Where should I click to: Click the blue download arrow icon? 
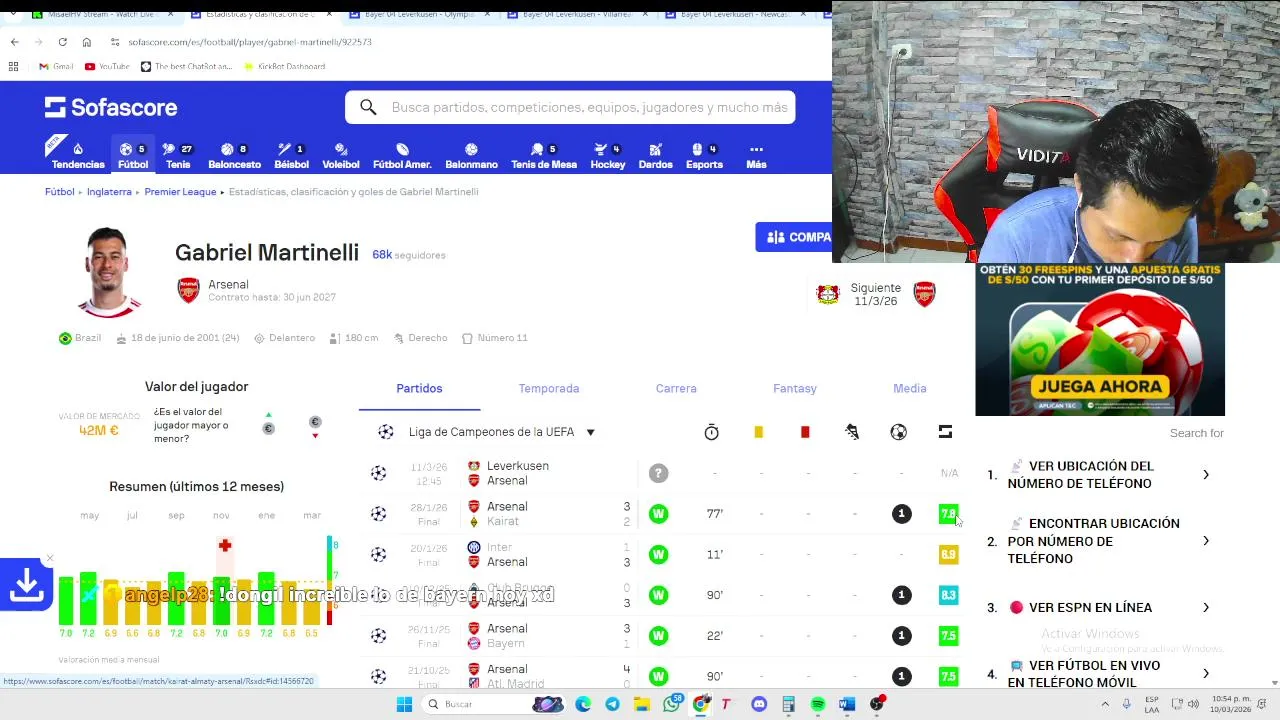(27, 587)
